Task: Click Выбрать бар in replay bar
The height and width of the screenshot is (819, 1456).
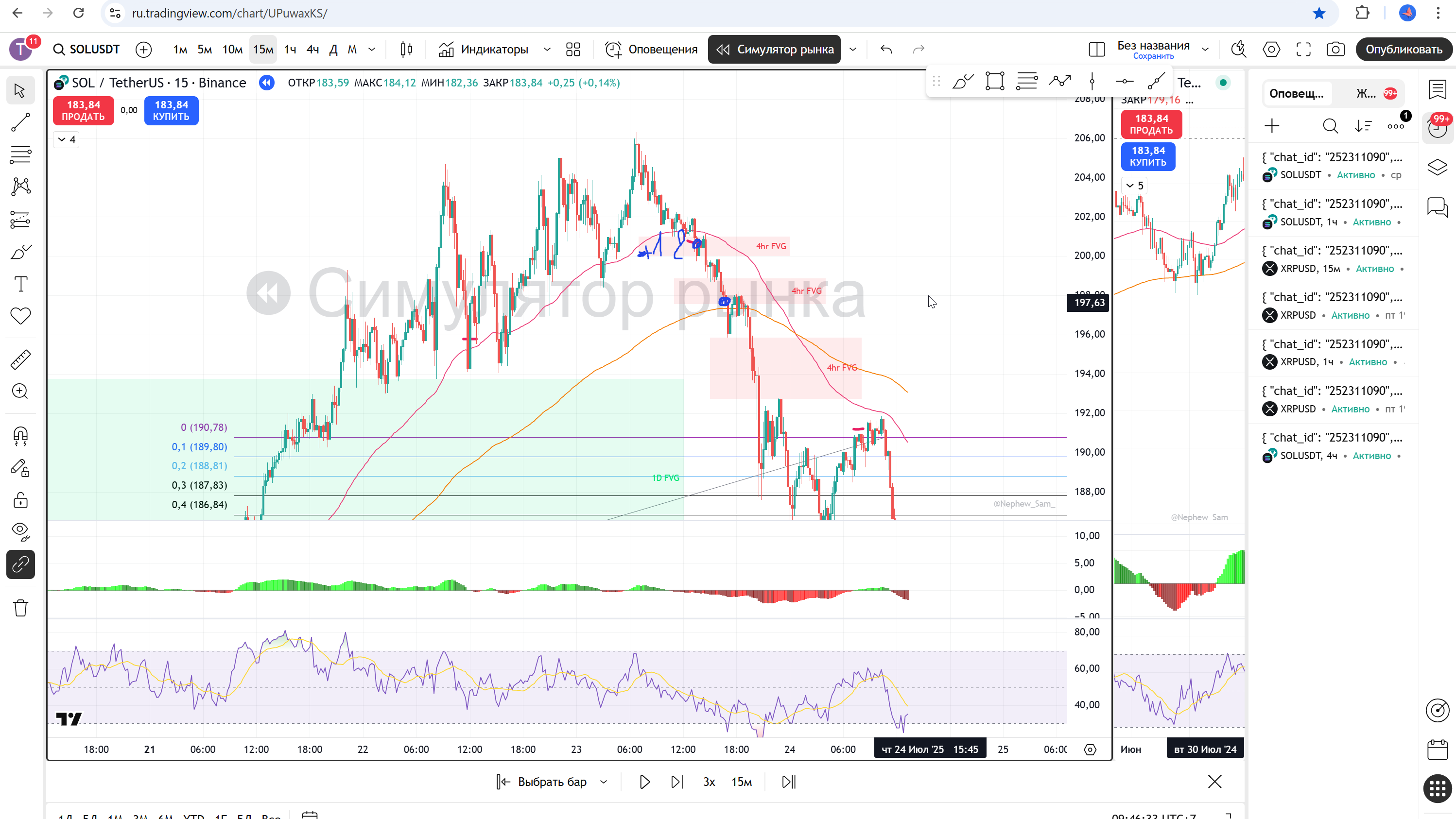Action: 552,782
